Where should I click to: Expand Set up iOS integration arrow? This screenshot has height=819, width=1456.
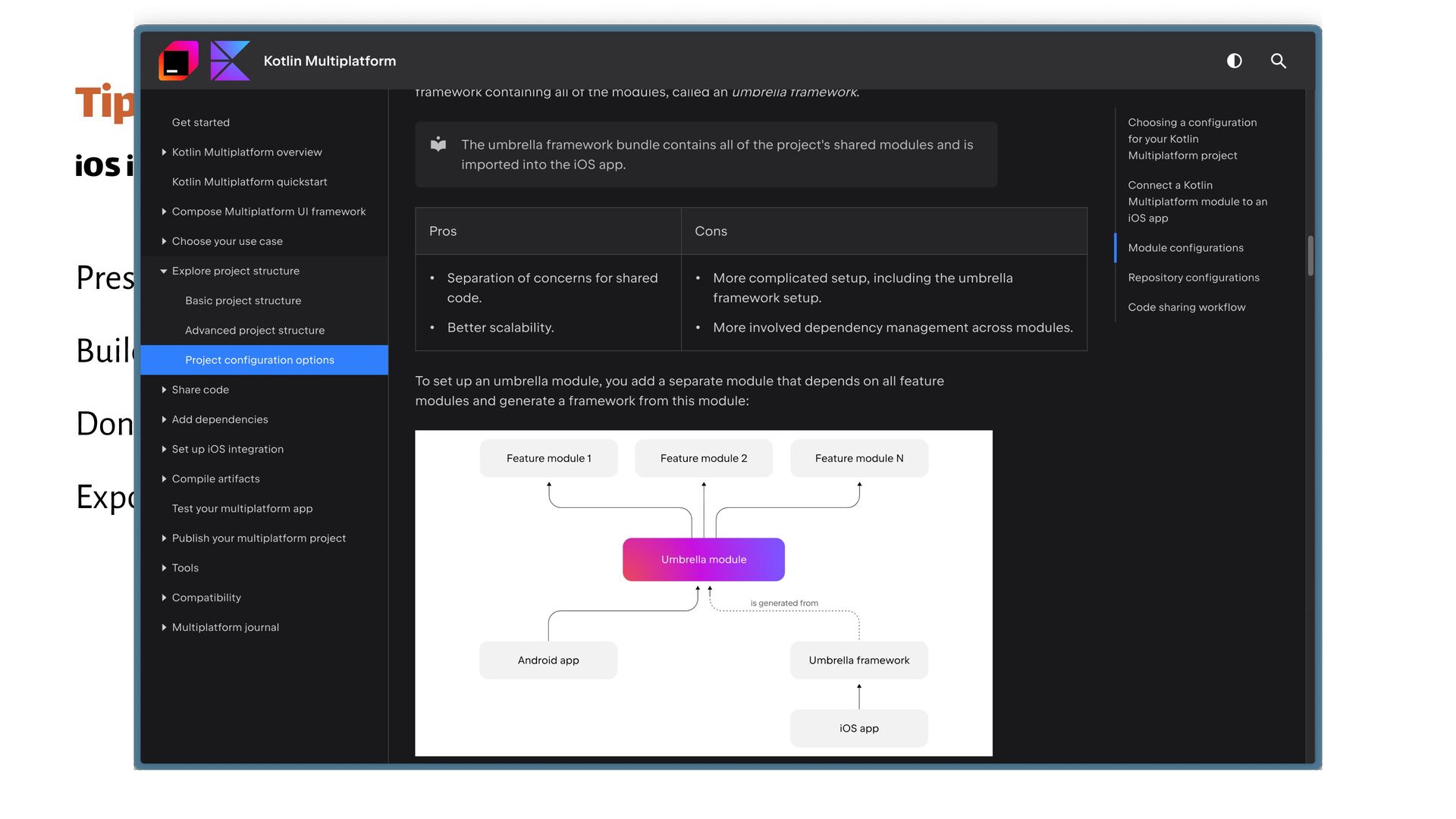pyautogui.click(x=164, y=450)
